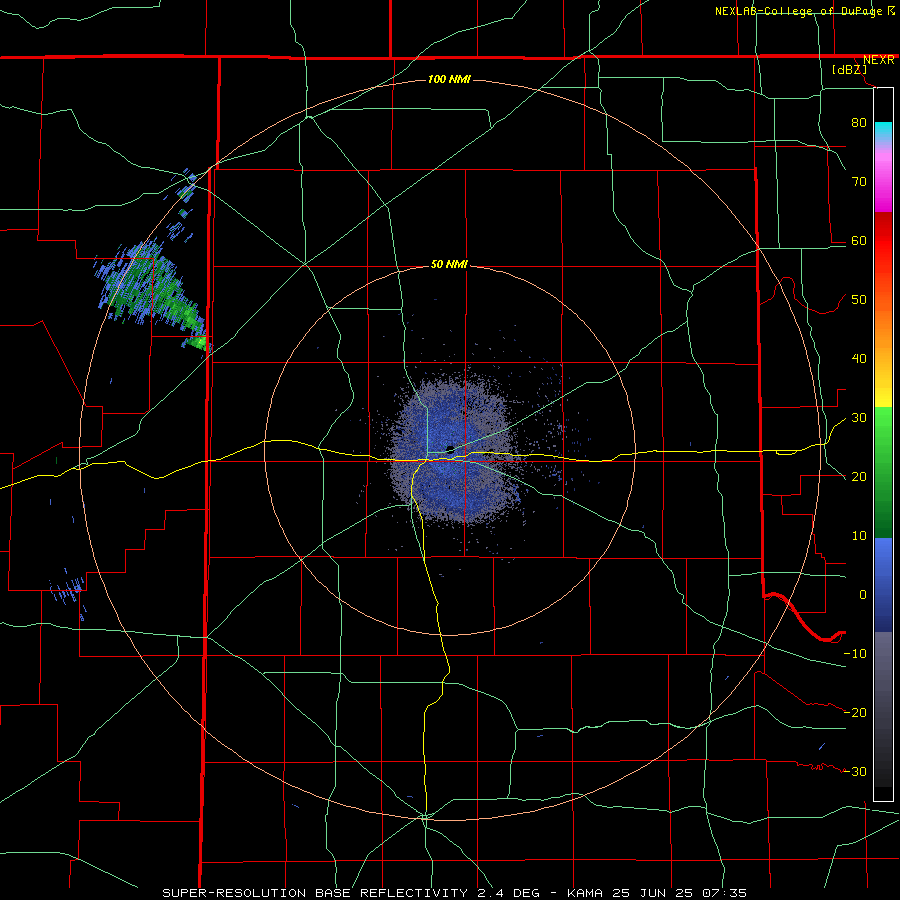Click the -30 value on dBZ scale
This screenshot has height=900, width=900.
855,771
